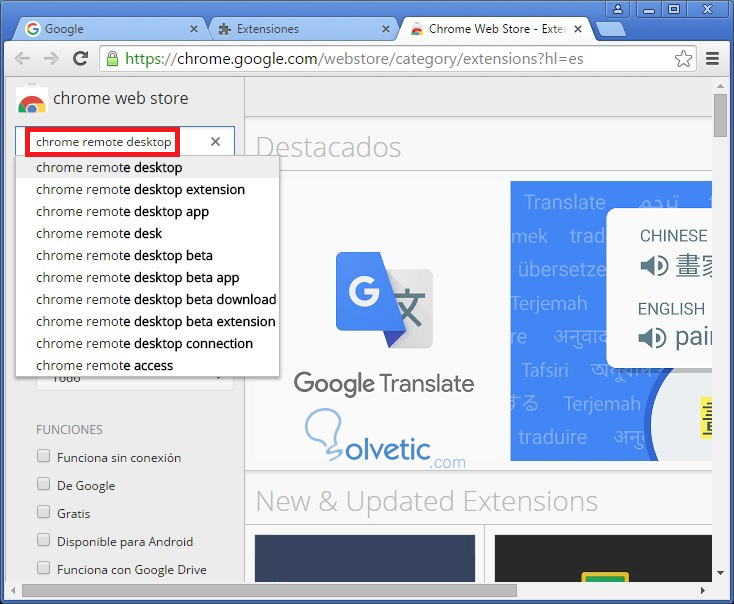The height and width of the screenshot is (604, 734).
Task: Close the Google tab
Action: tap(193, 29)
